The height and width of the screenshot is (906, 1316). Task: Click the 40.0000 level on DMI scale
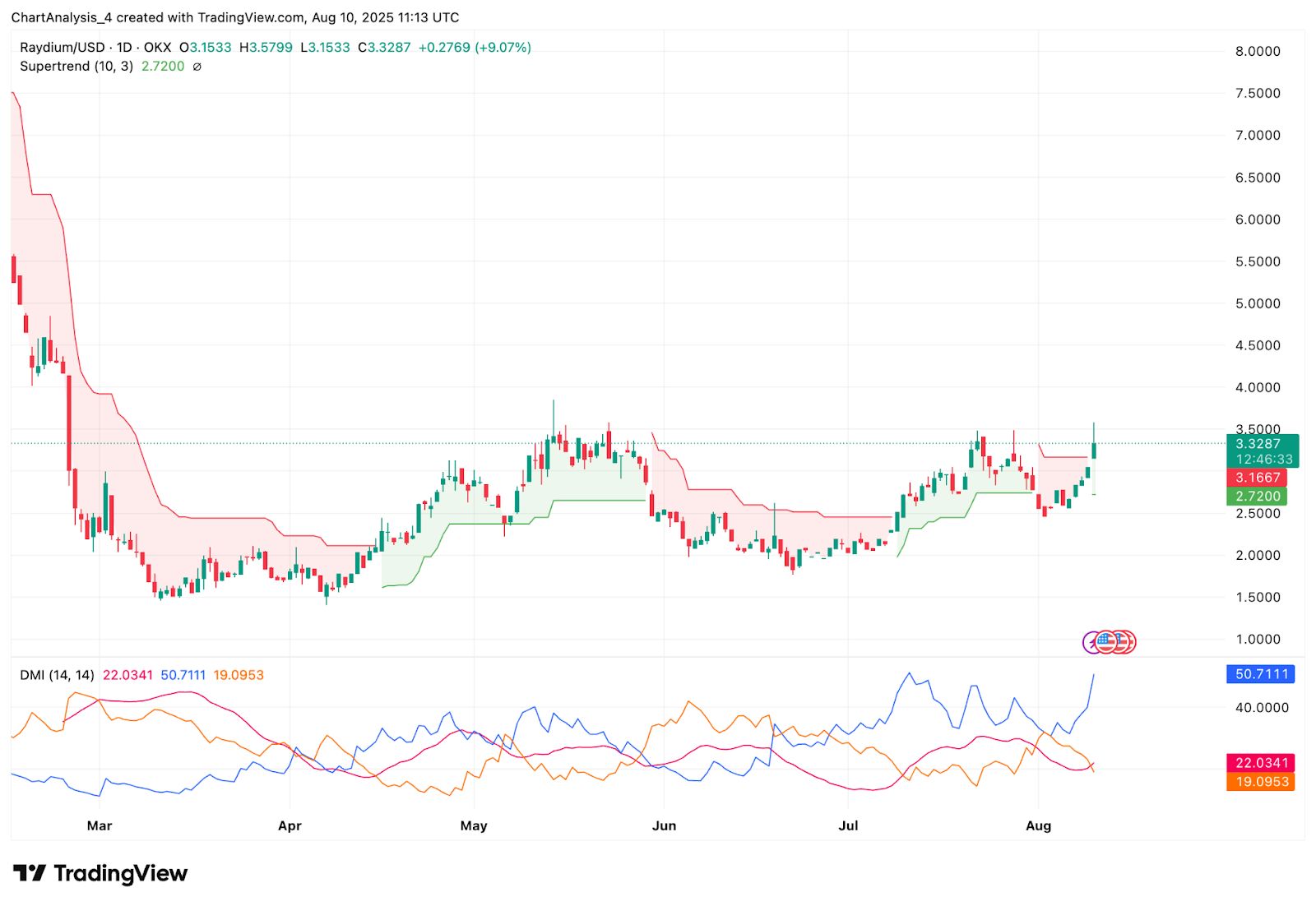click(x=1262, y=707)
